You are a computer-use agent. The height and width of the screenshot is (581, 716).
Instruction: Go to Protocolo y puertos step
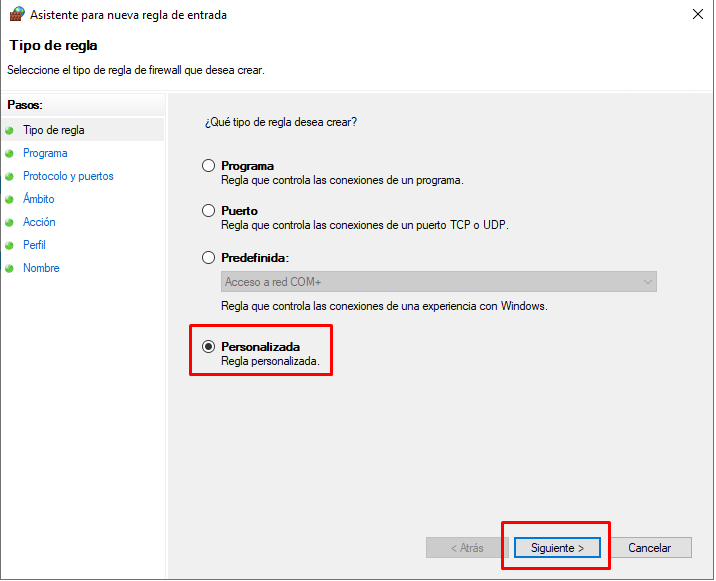68,176
